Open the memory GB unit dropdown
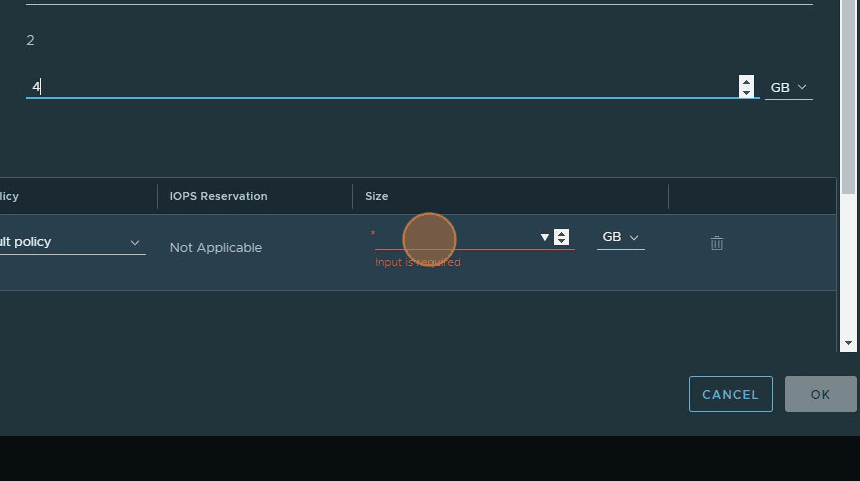 [788, 88]
